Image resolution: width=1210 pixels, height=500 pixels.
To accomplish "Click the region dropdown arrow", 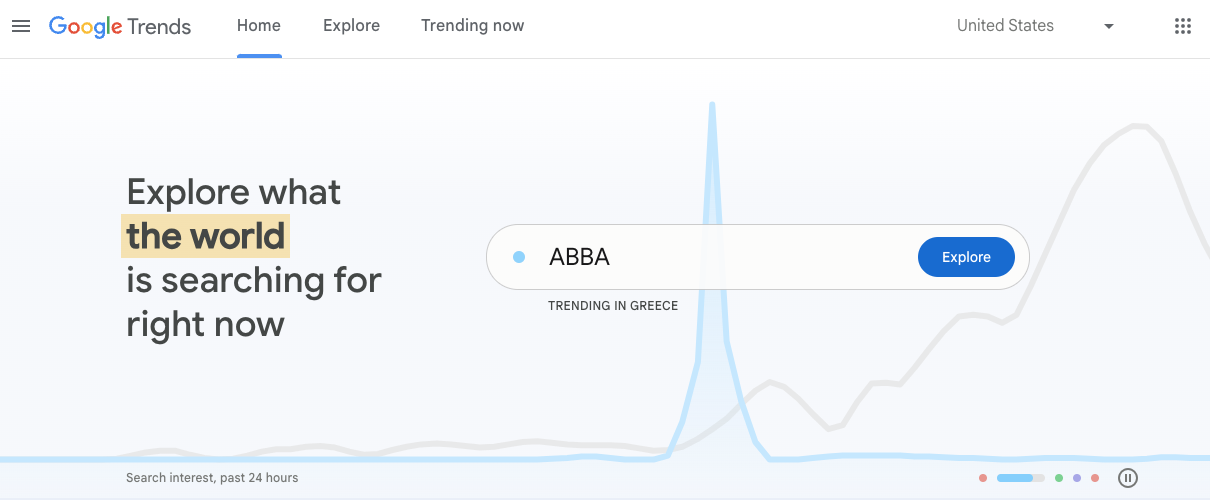I will point(1108,27).
